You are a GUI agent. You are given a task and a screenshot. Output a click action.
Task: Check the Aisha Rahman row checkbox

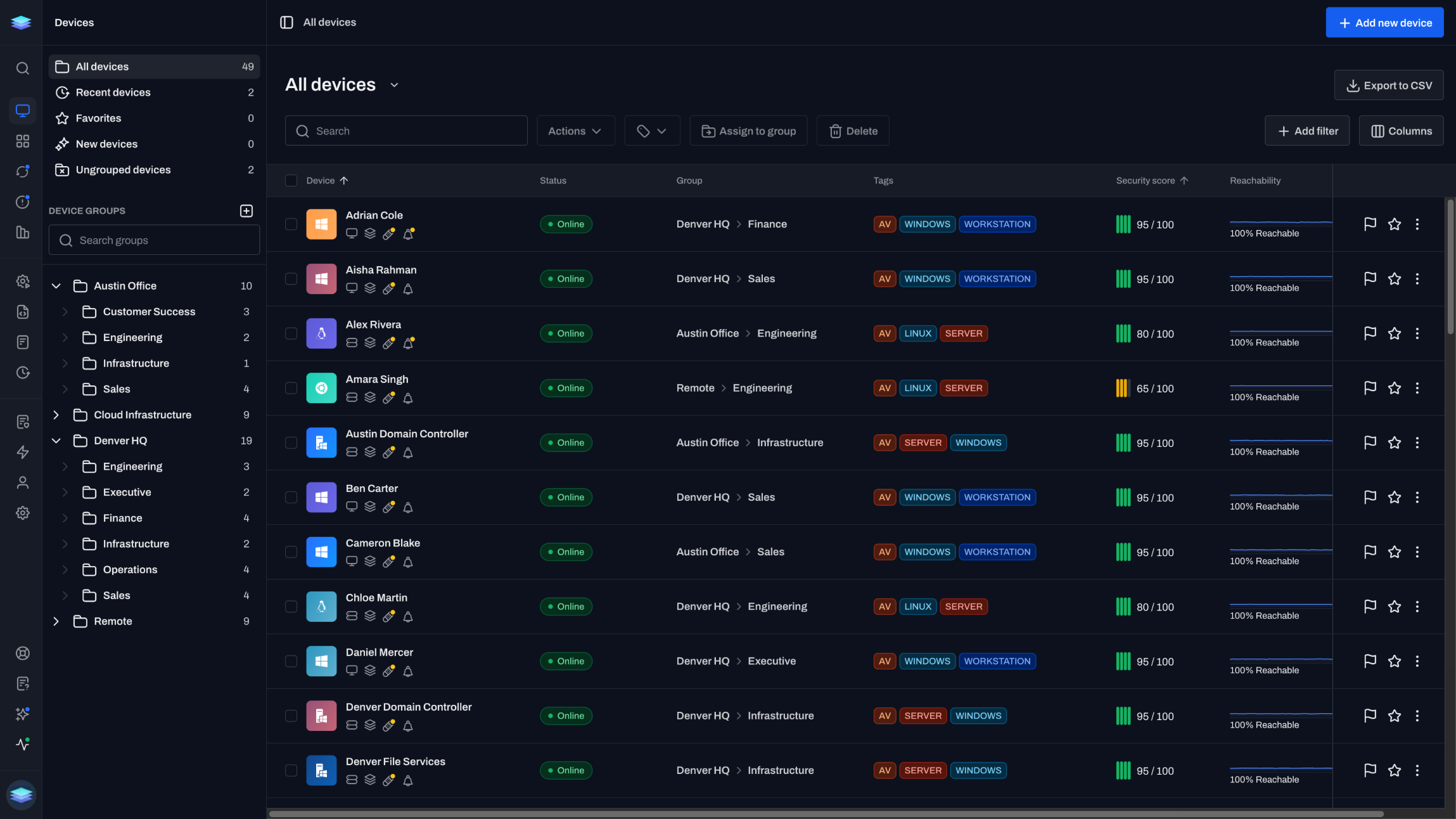(x=291, y=278)
